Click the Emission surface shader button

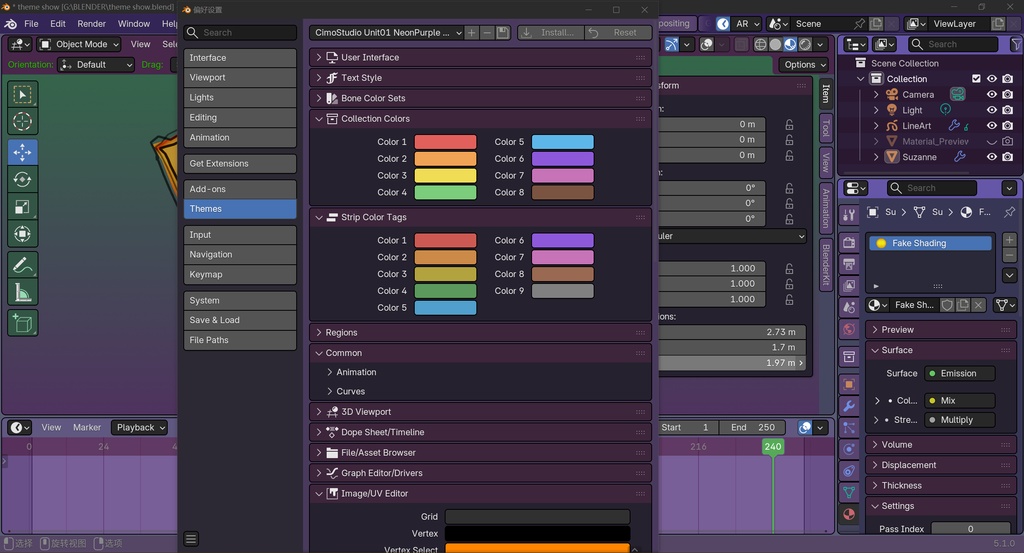959,373
